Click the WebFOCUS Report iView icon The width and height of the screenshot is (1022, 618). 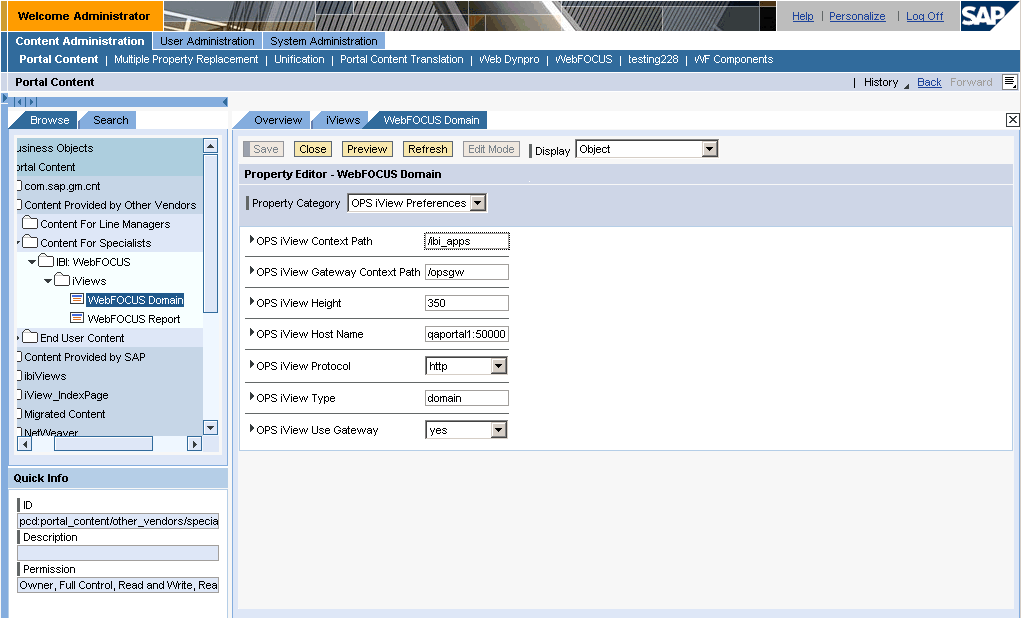click(x=77, y=319)
